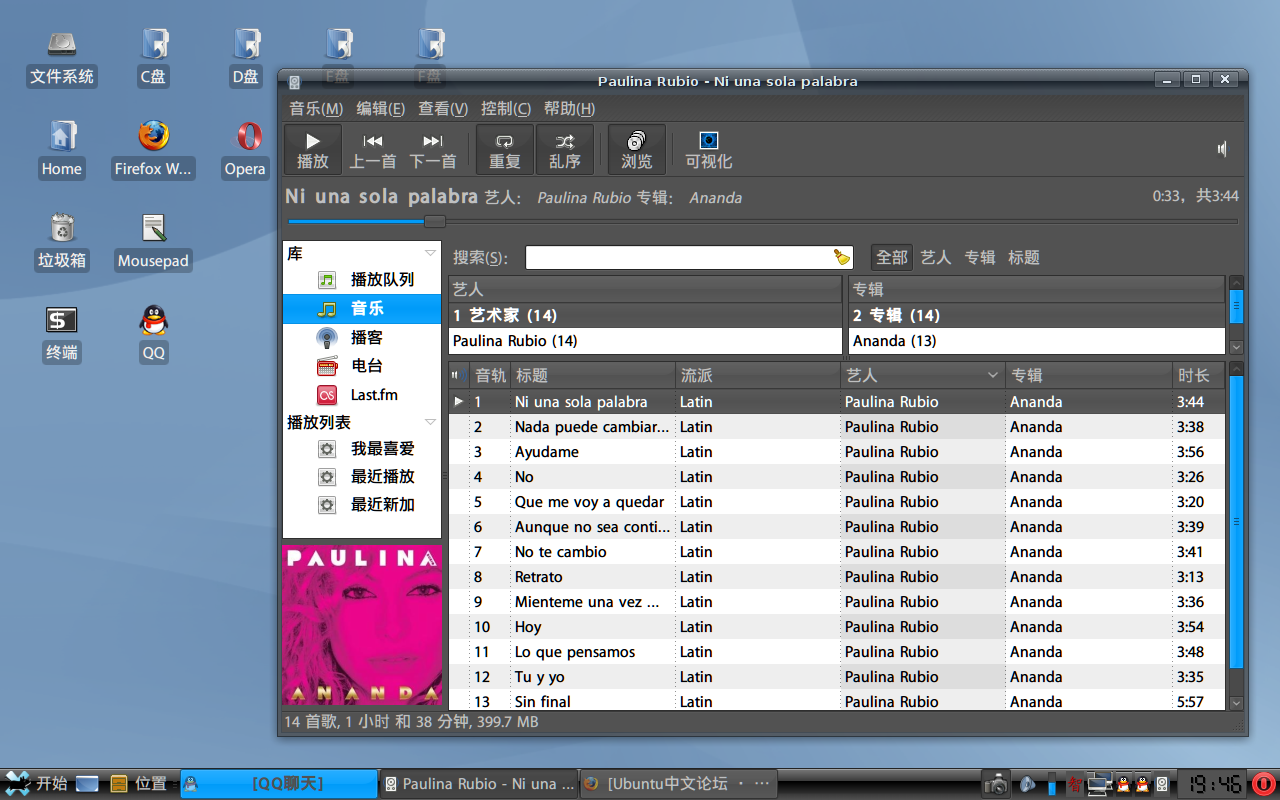The image size is (1280, 800).
Task: Open the 文件系统 desktop icon
Action: (62, 59)
